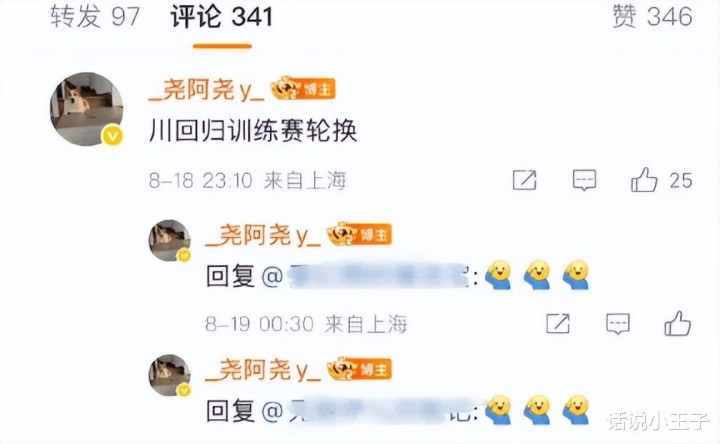Open reply icon on 8-18 23:10 comment
Image resolution: width=720 pixels, height=444 pixels.
584,180
